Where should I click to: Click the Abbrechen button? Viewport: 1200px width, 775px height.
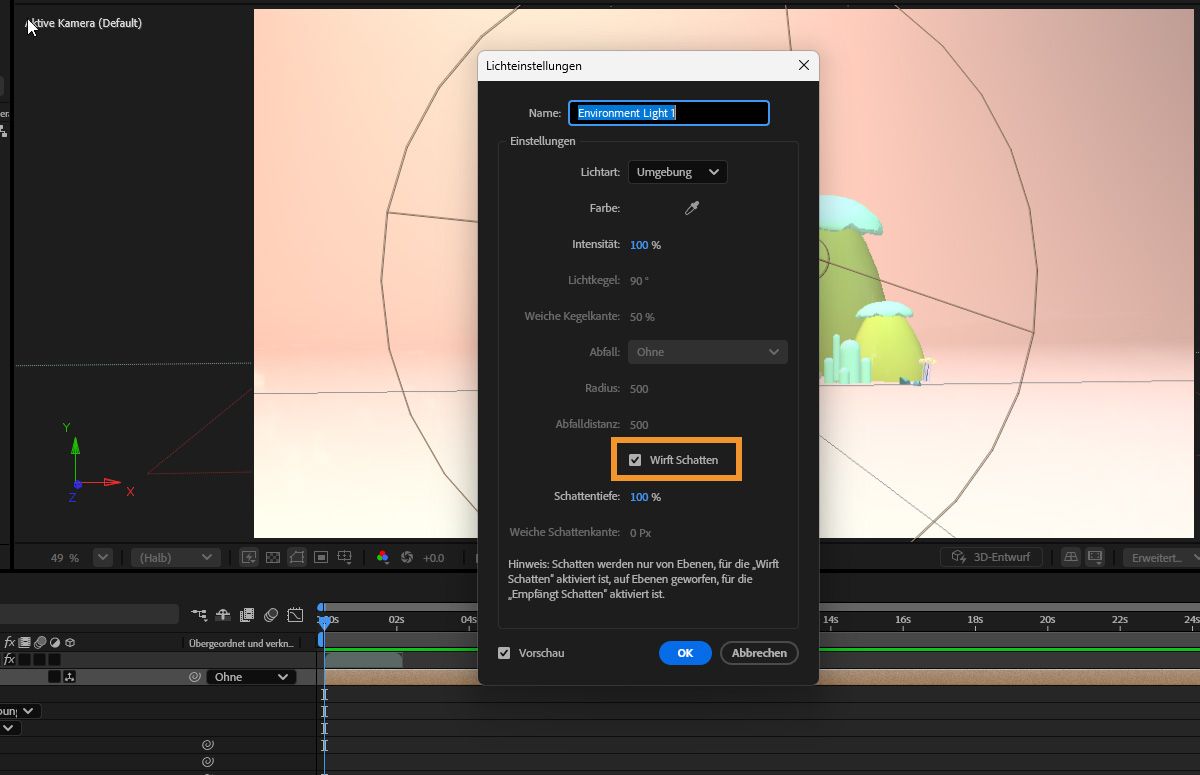(759, 653)
